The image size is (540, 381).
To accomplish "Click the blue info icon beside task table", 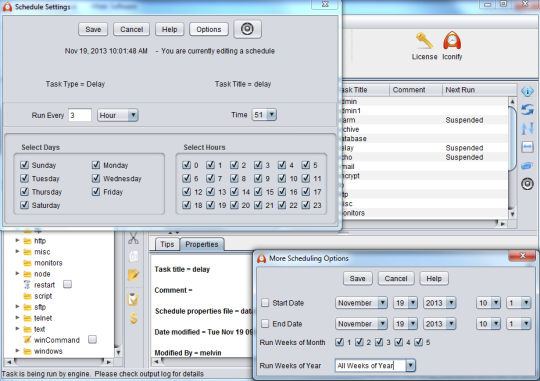I will coord(527,91).
